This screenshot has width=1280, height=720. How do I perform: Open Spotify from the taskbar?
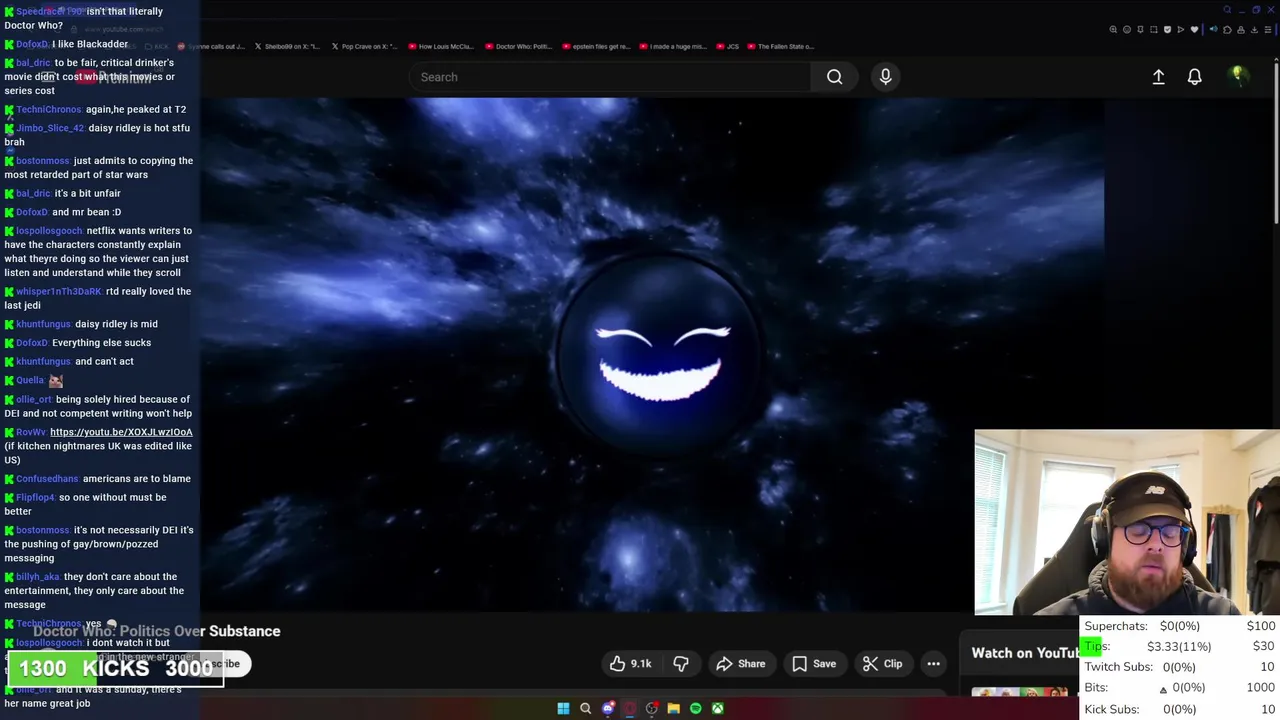click(695, 708)
